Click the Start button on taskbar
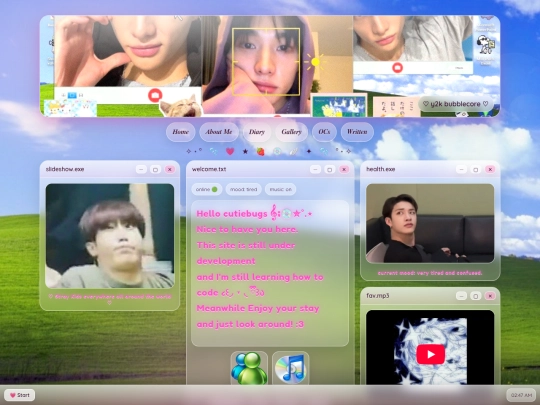The height and width of the screenshot is (405, 540). click(20, 395)
